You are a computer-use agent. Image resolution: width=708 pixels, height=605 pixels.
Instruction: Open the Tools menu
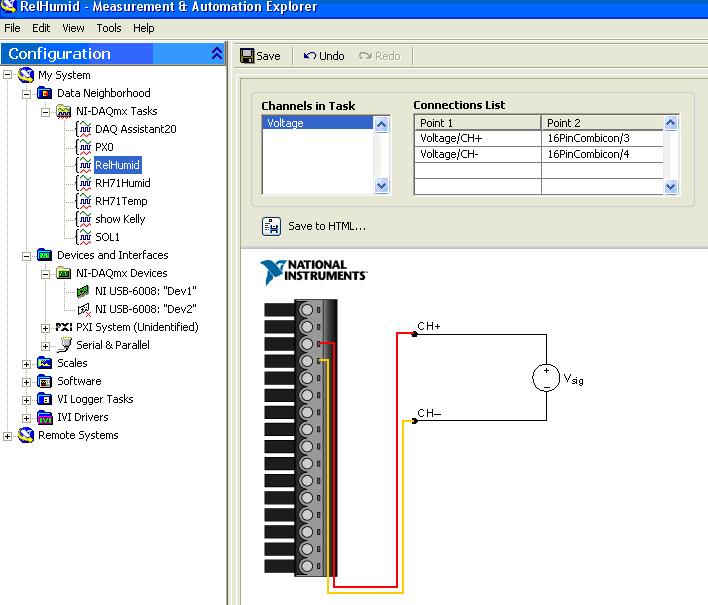[109, 28]
